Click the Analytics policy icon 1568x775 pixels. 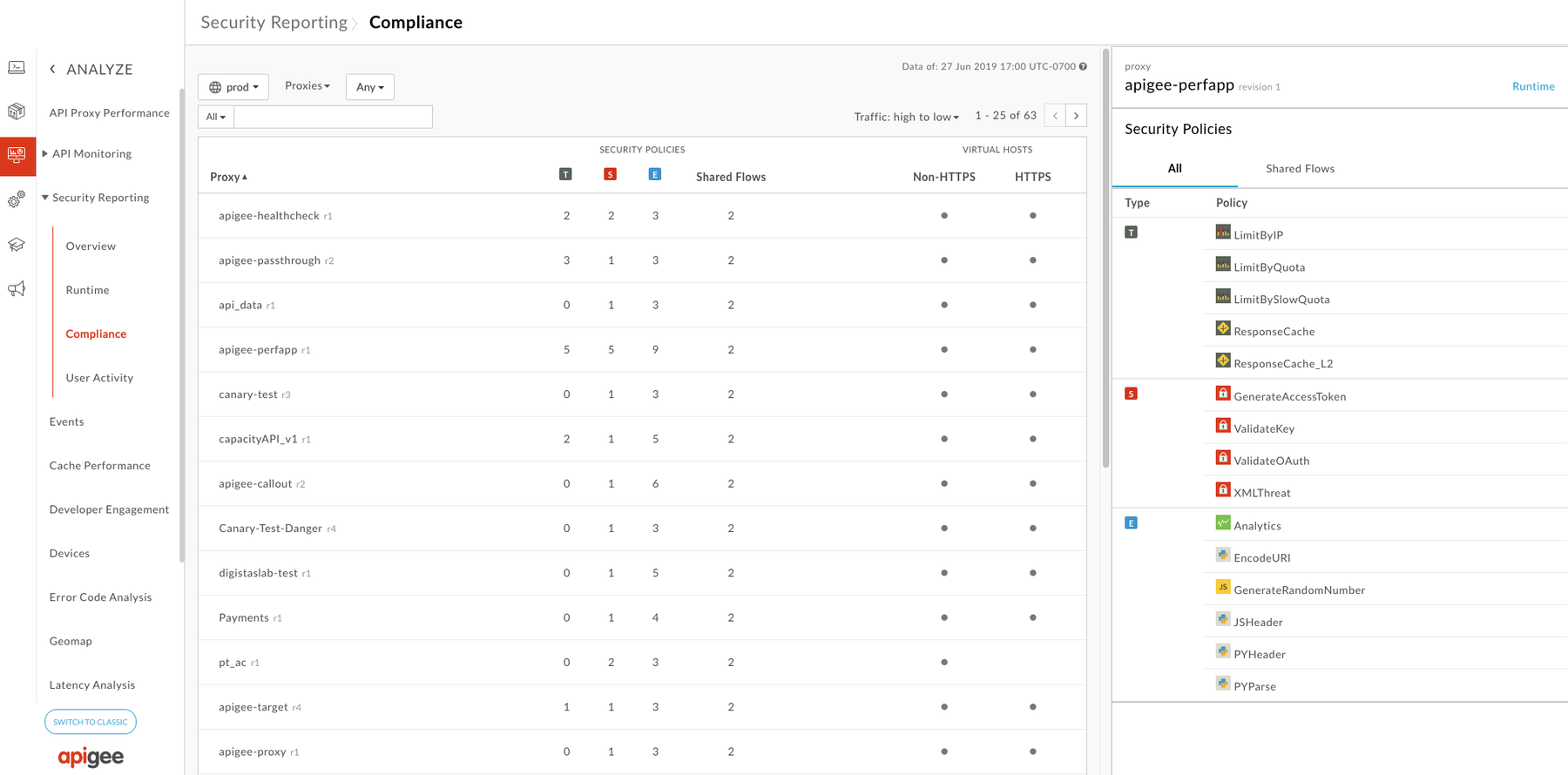1223,523
